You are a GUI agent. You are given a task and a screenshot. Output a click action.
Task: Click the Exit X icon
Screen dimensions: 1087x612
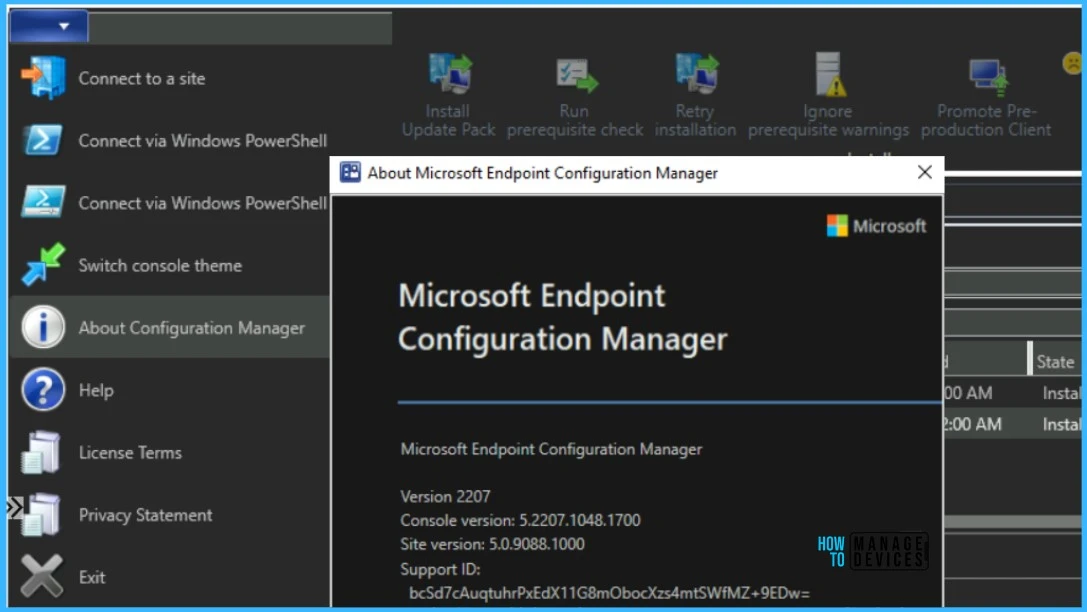coord(42,576)
